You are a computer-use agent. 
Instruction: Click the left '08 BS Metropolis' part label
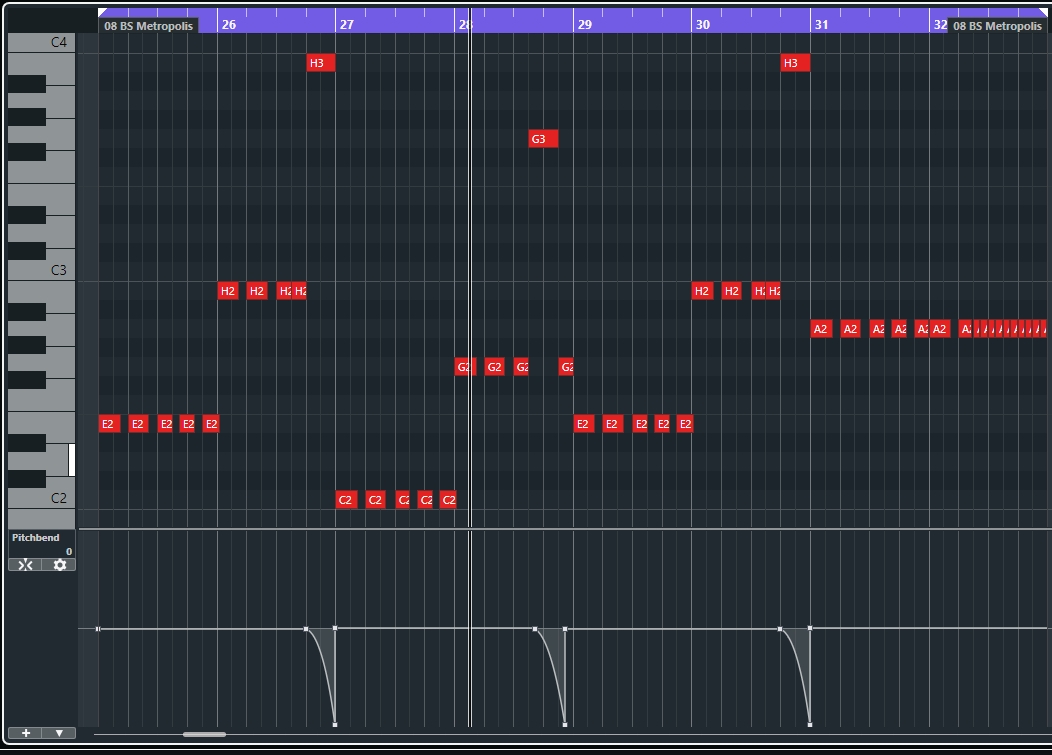(x=148, y=26)
